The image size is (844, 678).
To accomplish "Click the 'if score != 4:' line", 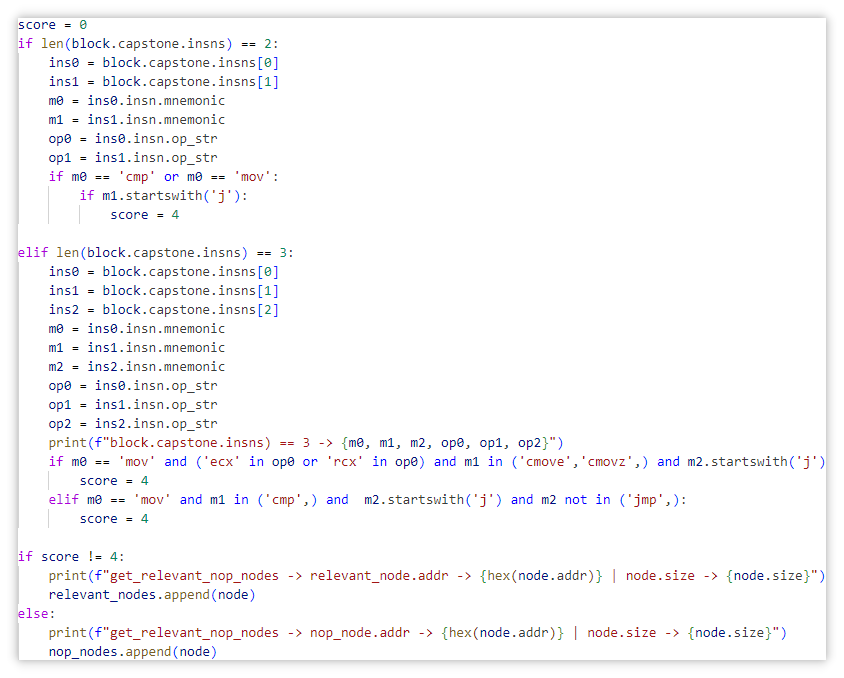I will point(71,557).
